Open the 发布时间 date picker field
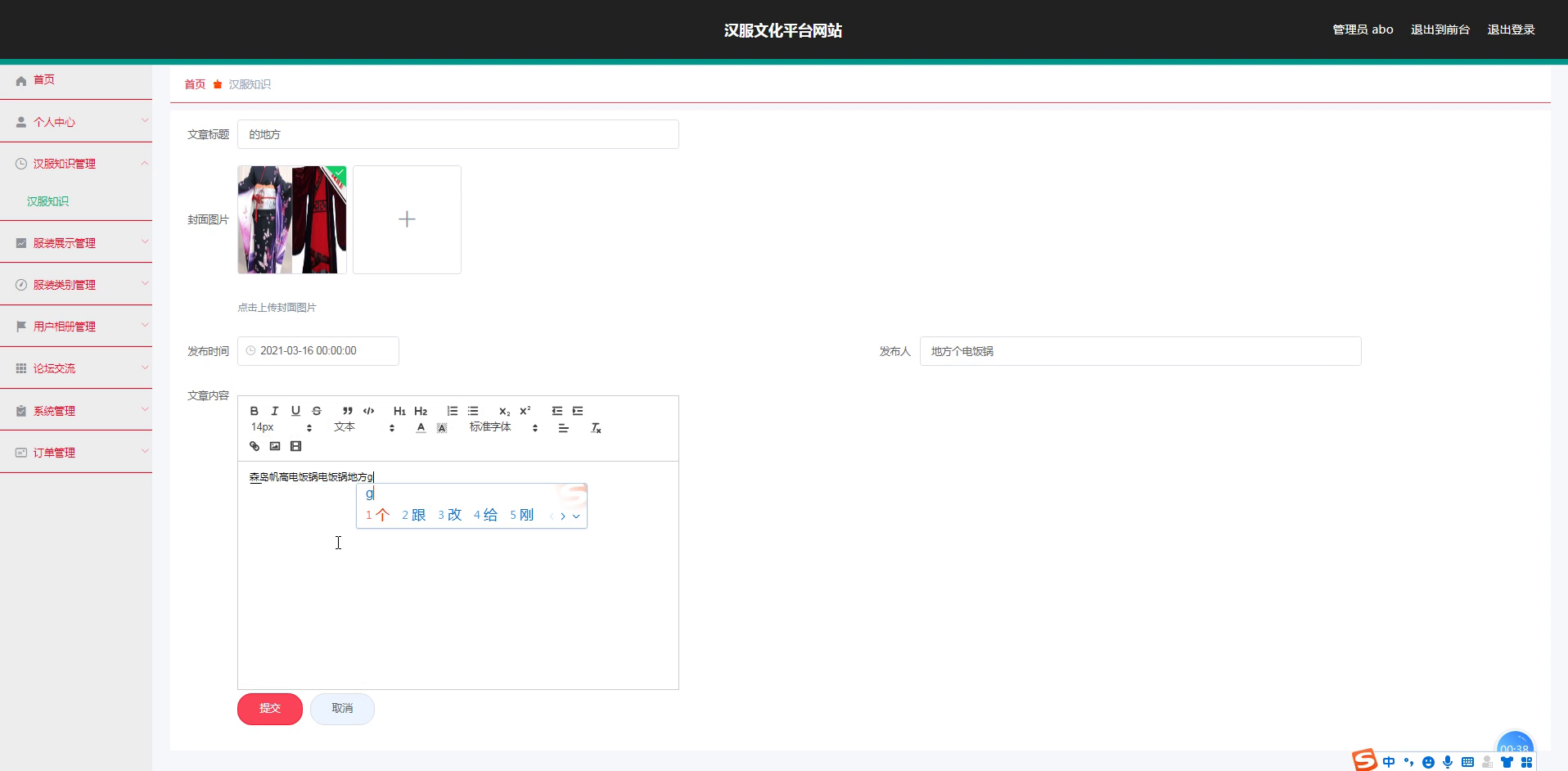Image resolution: width=1568 pixels, height=771 pixels. 318,351
